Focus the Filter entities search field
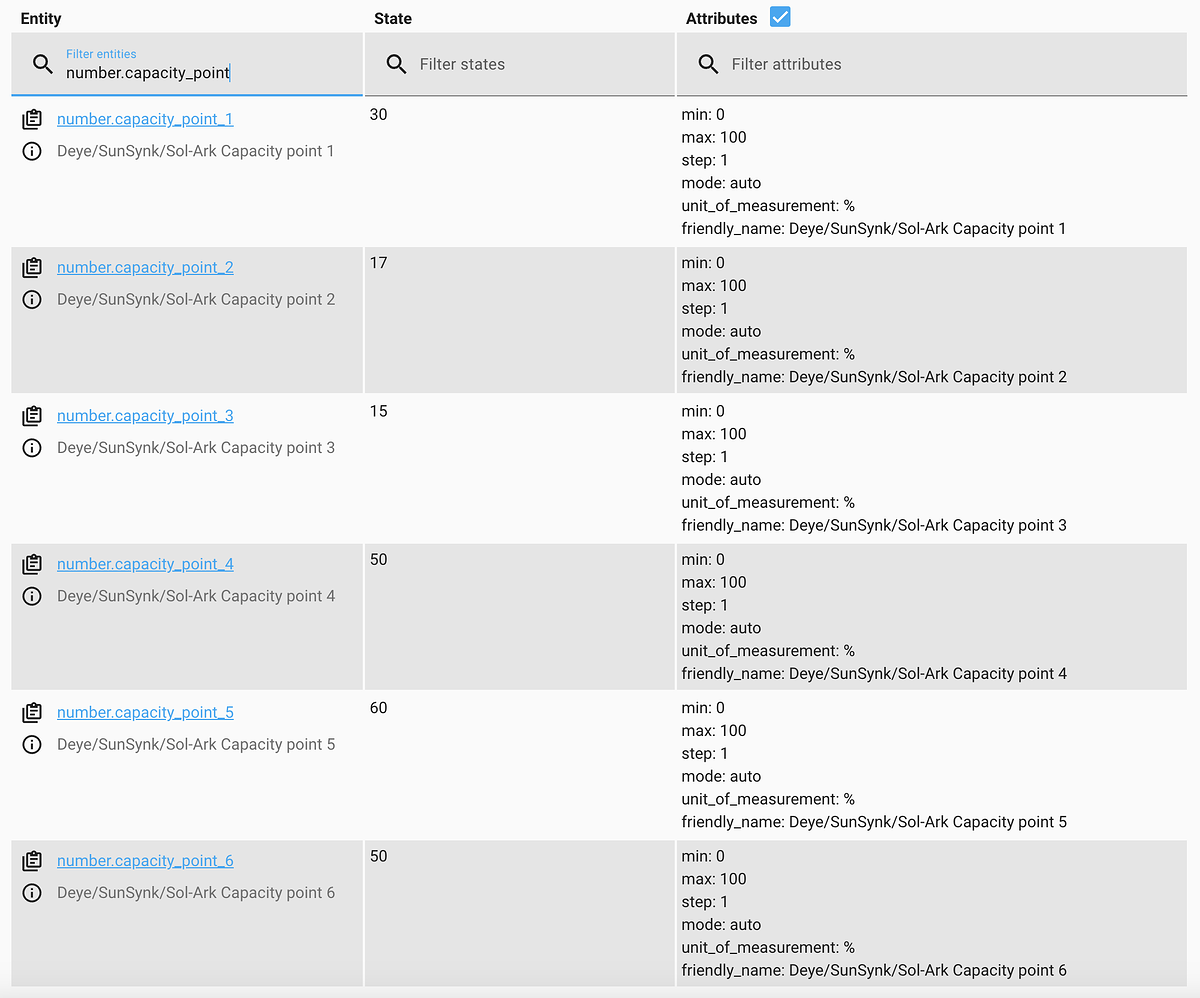Image resolution: width=1200 pixels, height=998 pixels. 200,73
